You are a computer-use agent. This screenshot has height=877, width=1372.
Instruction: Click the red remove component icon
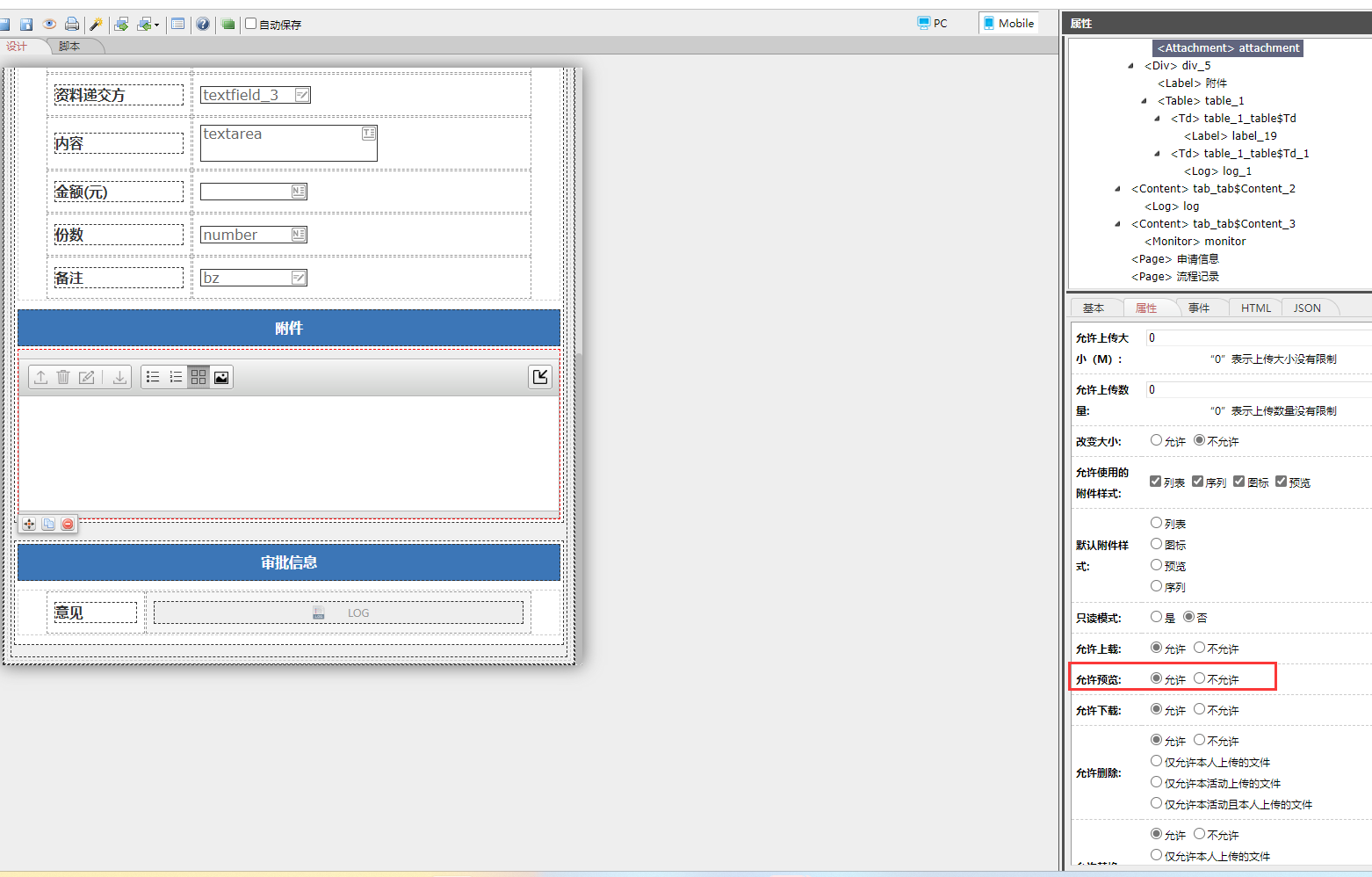[x=68, y=524]
